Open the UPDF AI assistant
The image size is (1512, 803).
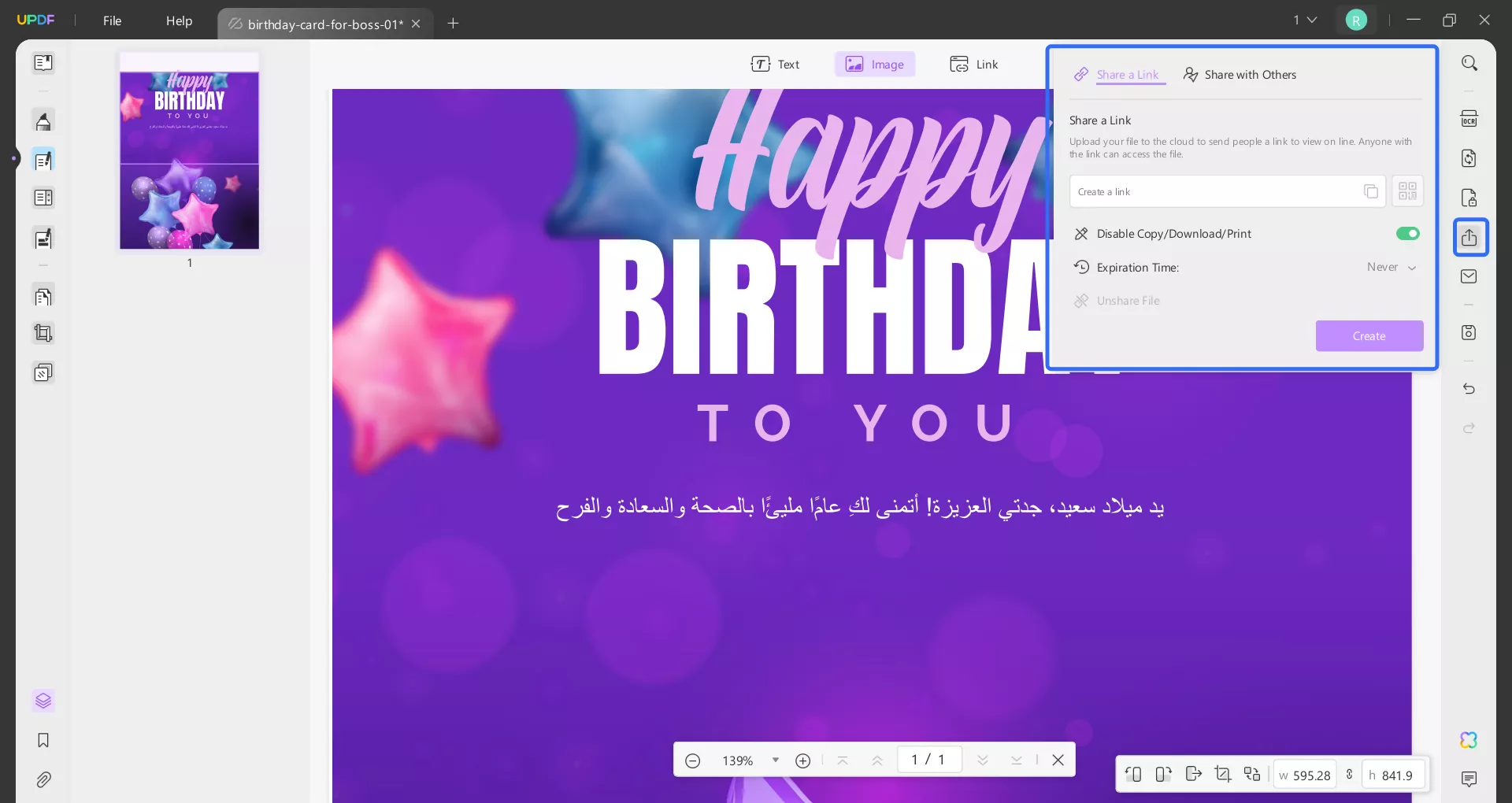(x=1467, y=740)
